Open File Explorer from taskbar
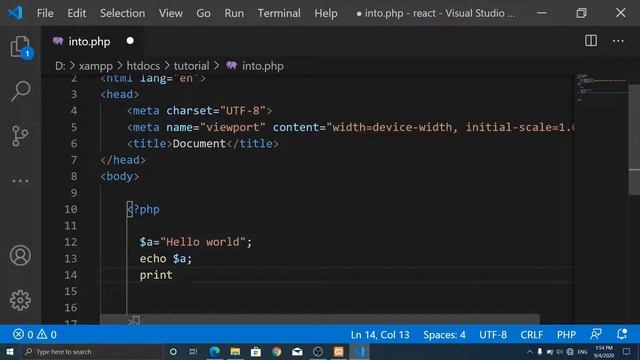Screen dimensions: 640x360 click(x=235, y=351)
